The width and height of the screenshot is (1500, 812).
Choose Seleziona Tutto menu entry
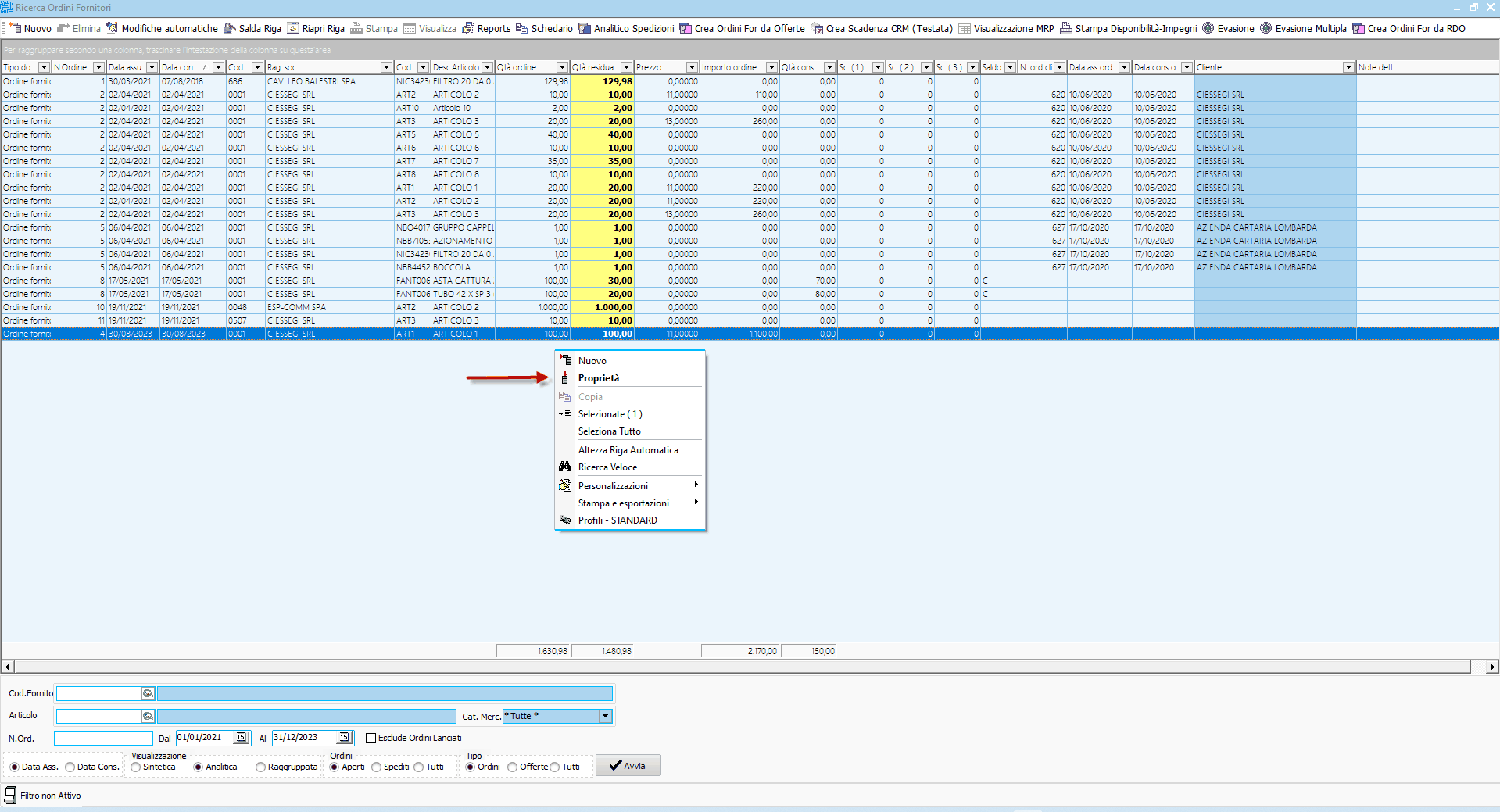click(x=630, y=431)
